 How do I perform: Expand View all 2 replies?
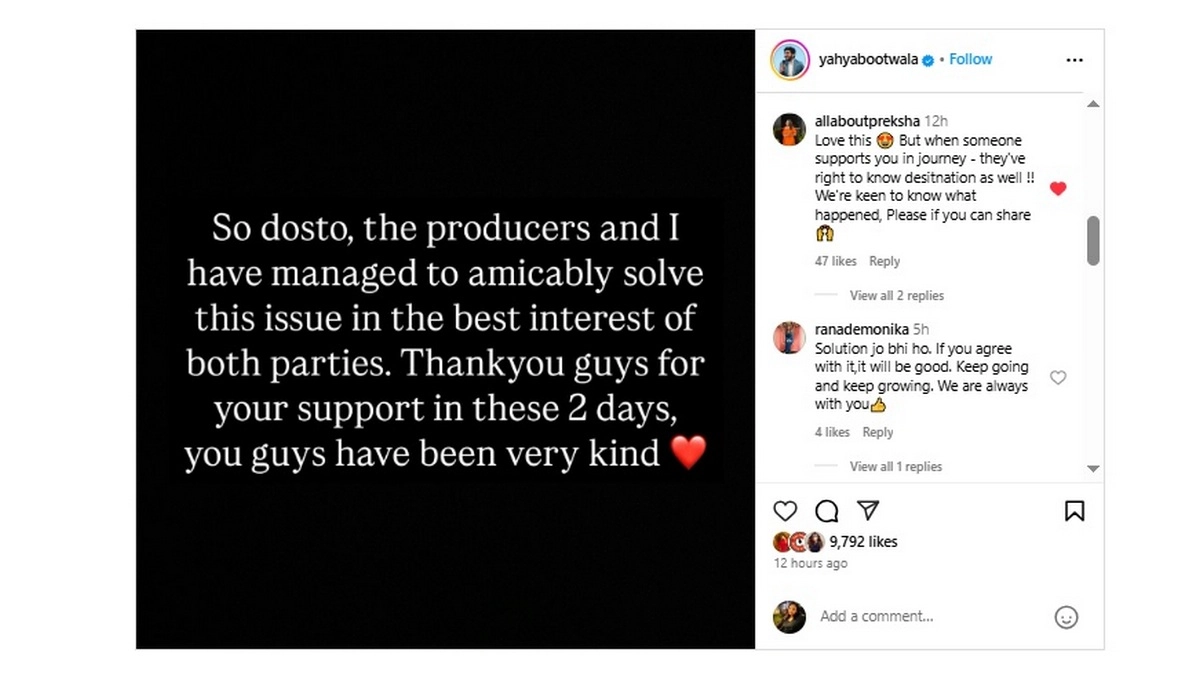(896, 296)
